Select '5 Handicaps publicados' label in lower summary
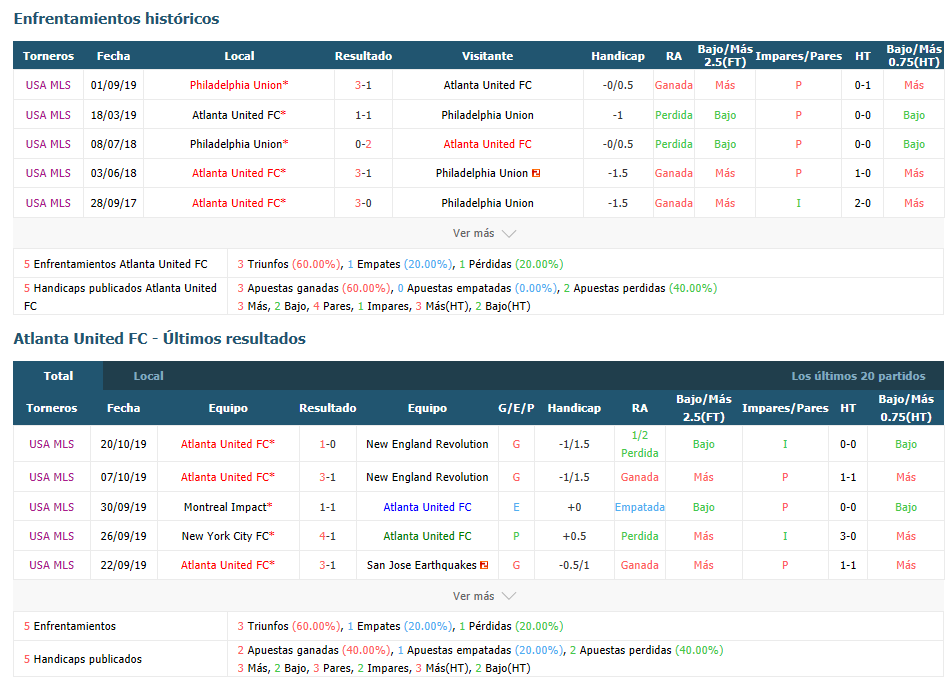 (x=83, y=659)
